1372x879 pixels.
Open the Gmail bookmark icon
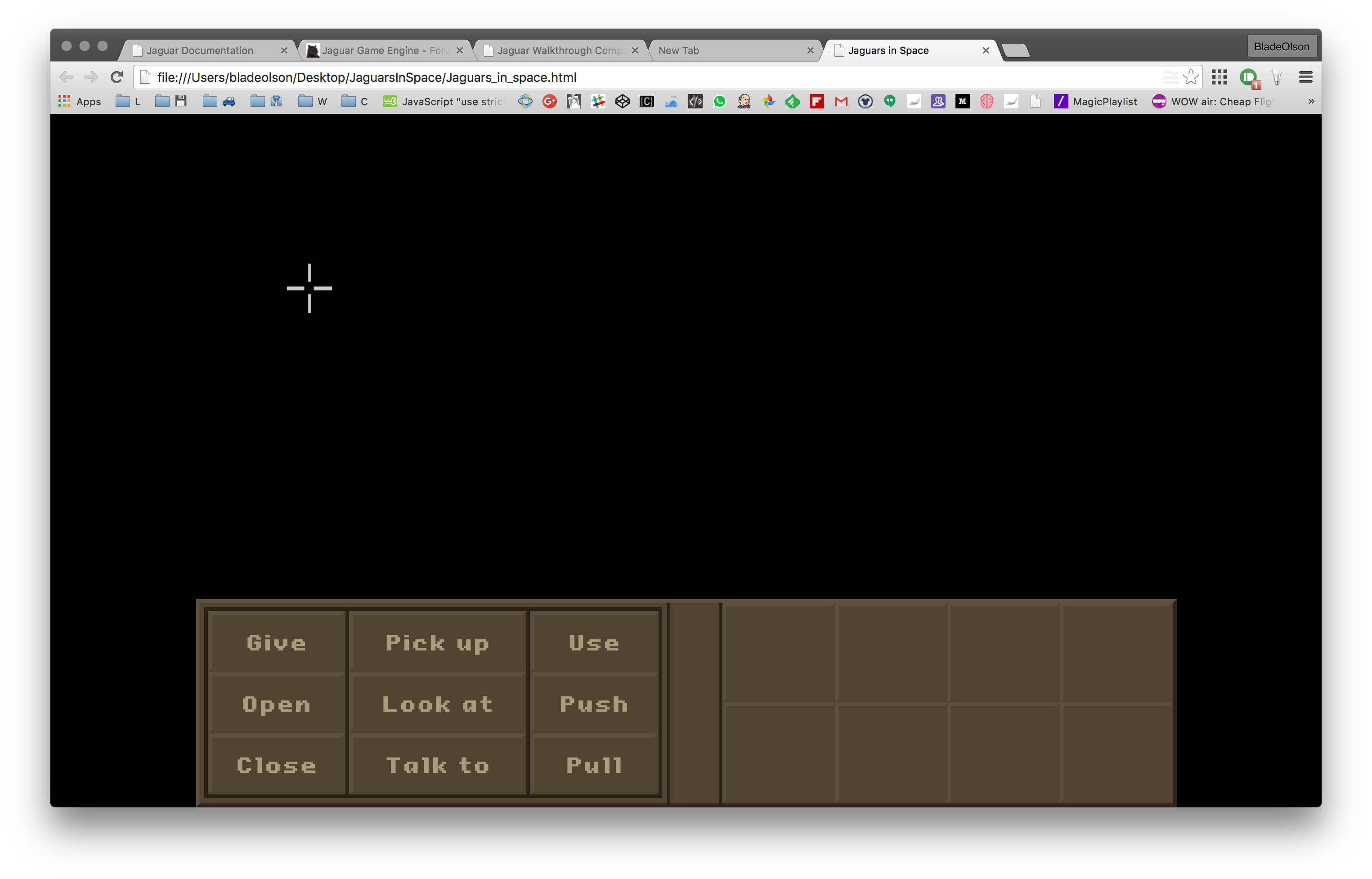click(841, 102)
